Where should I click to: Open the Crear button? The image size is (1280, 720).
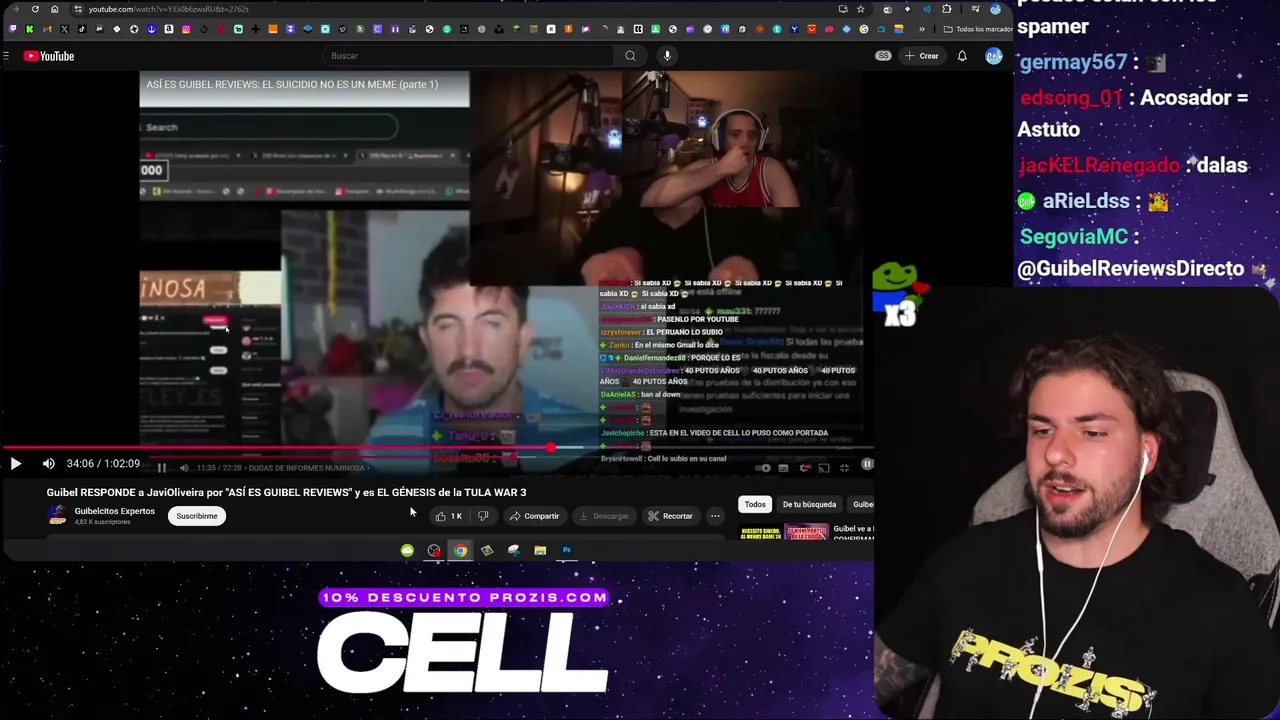[x=922, y=56]
